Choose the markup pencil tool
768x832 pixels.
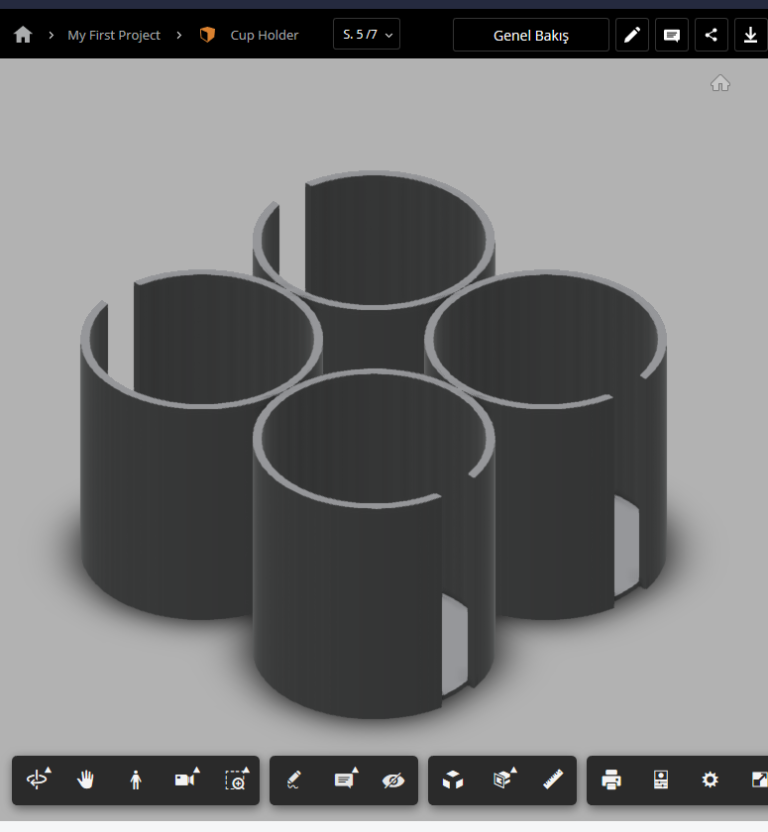point(294,780)
